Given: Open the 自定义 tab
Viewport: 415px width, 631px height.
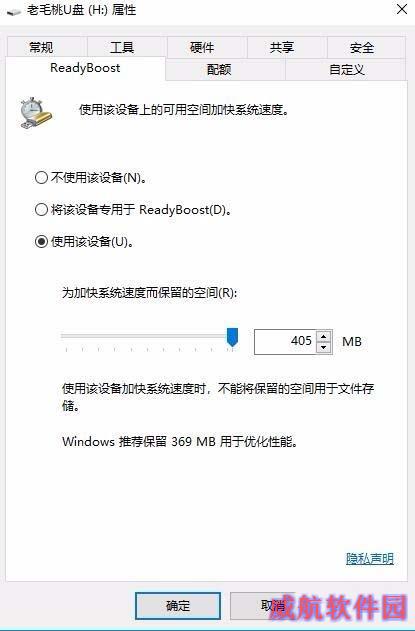Looking at the screenshot, I should tap(347, 69).
